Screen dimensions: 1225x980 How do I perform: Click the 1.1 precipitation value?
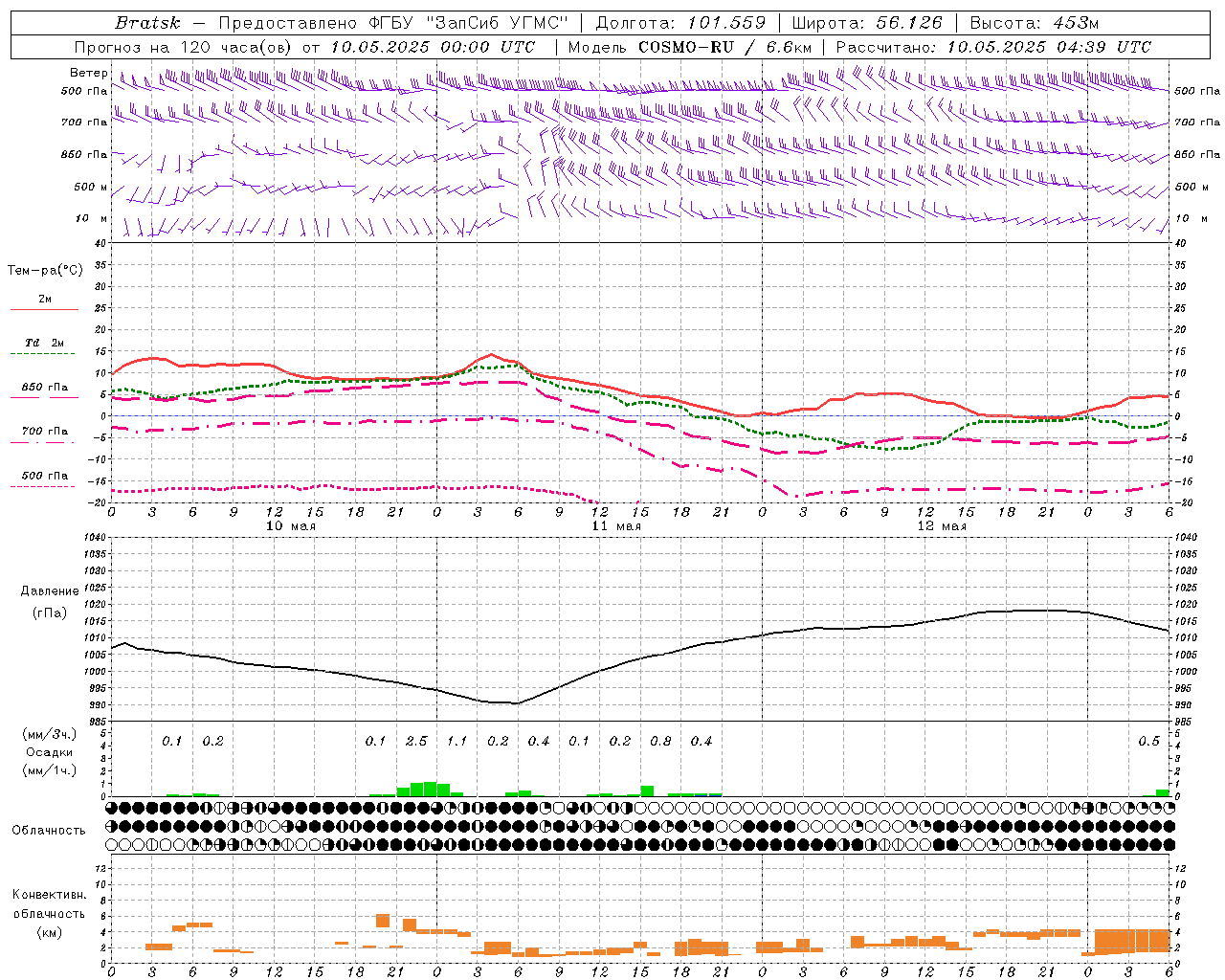[x=457, y=742]
